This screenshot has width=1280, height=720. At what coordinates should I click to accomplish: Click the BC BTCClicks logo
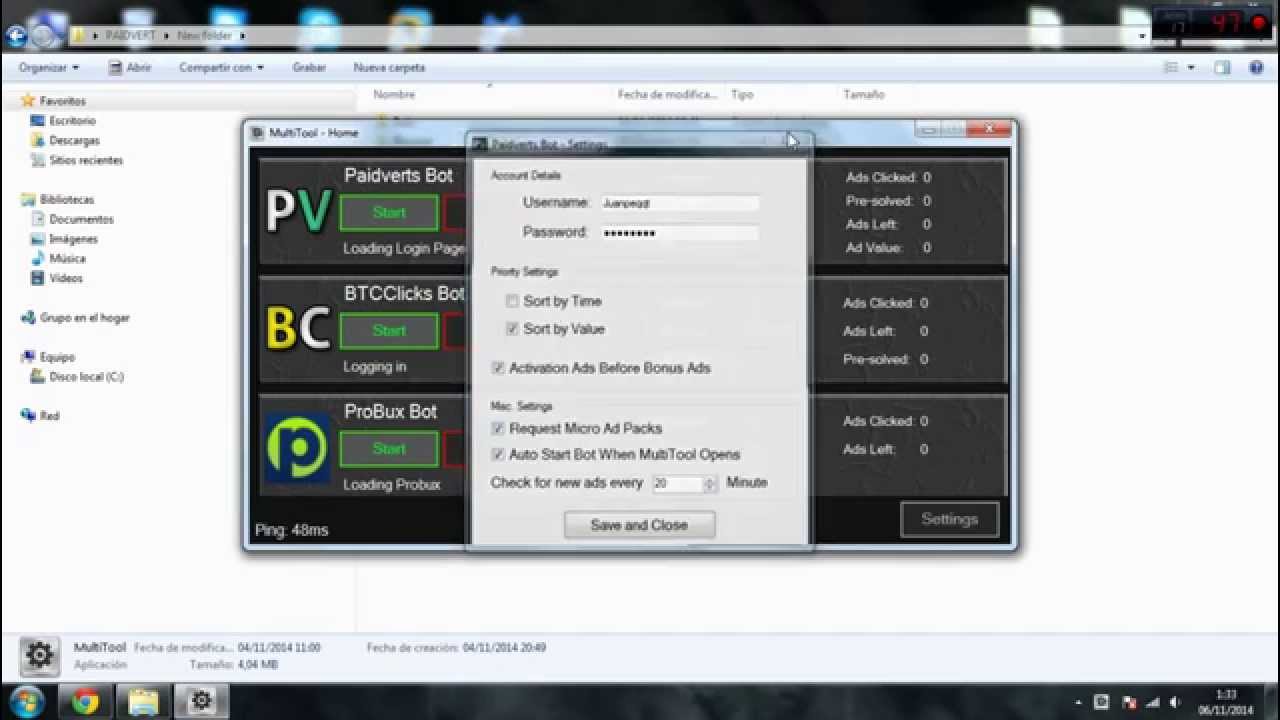298,329
